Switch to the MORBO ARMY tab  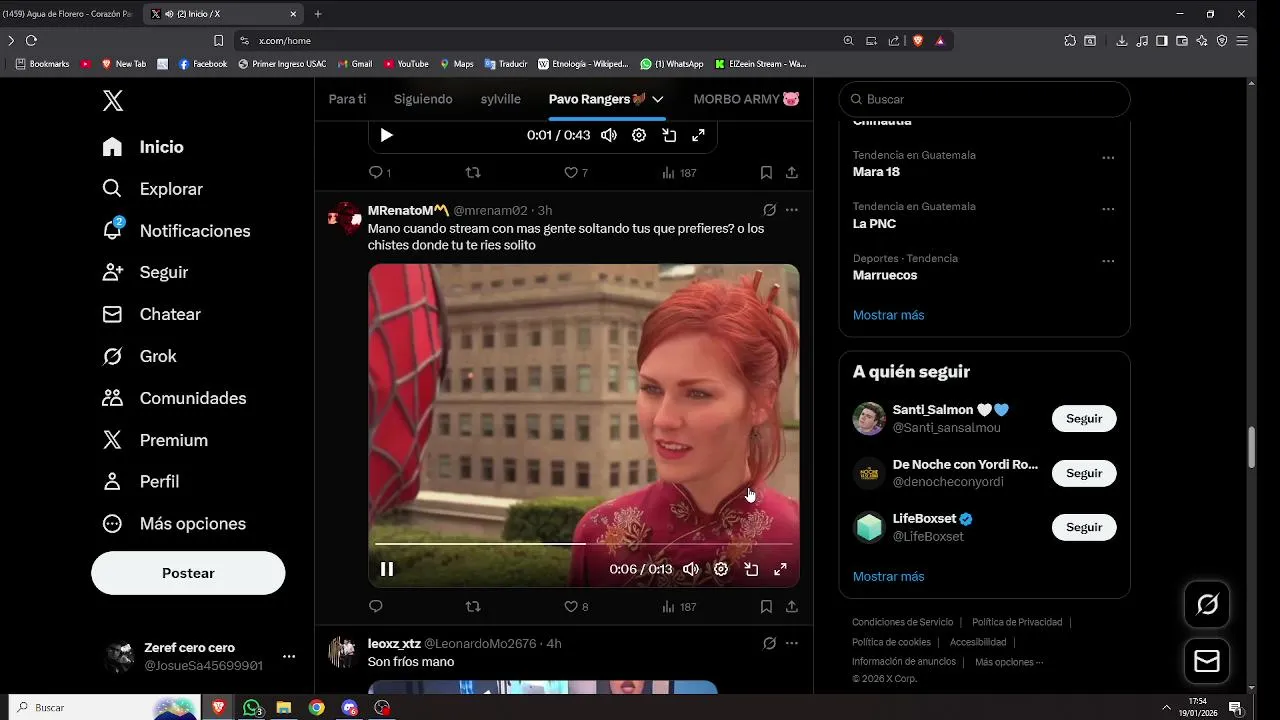tap(746, 99)
